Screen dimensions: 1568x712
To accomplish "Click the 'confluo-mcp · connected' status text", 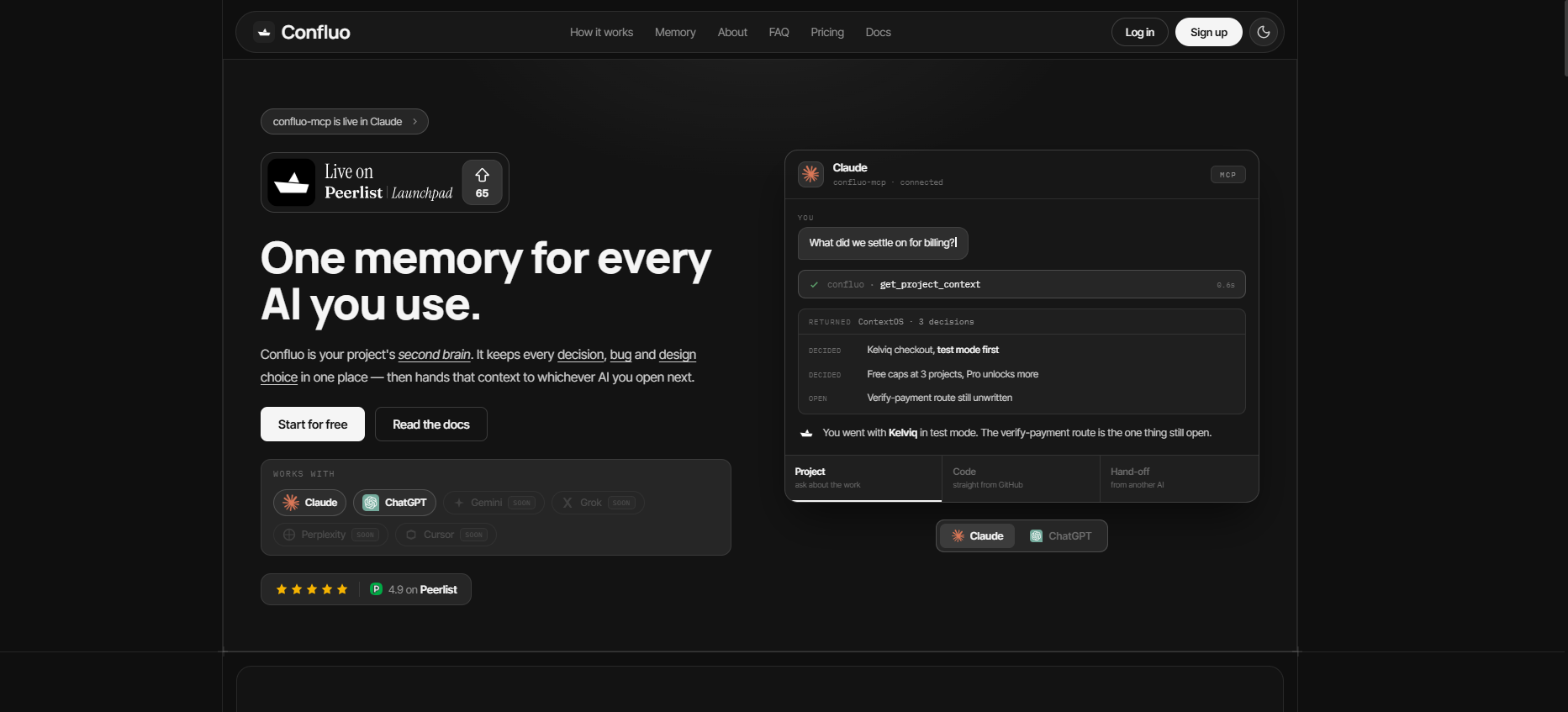I will coord(888,182).
